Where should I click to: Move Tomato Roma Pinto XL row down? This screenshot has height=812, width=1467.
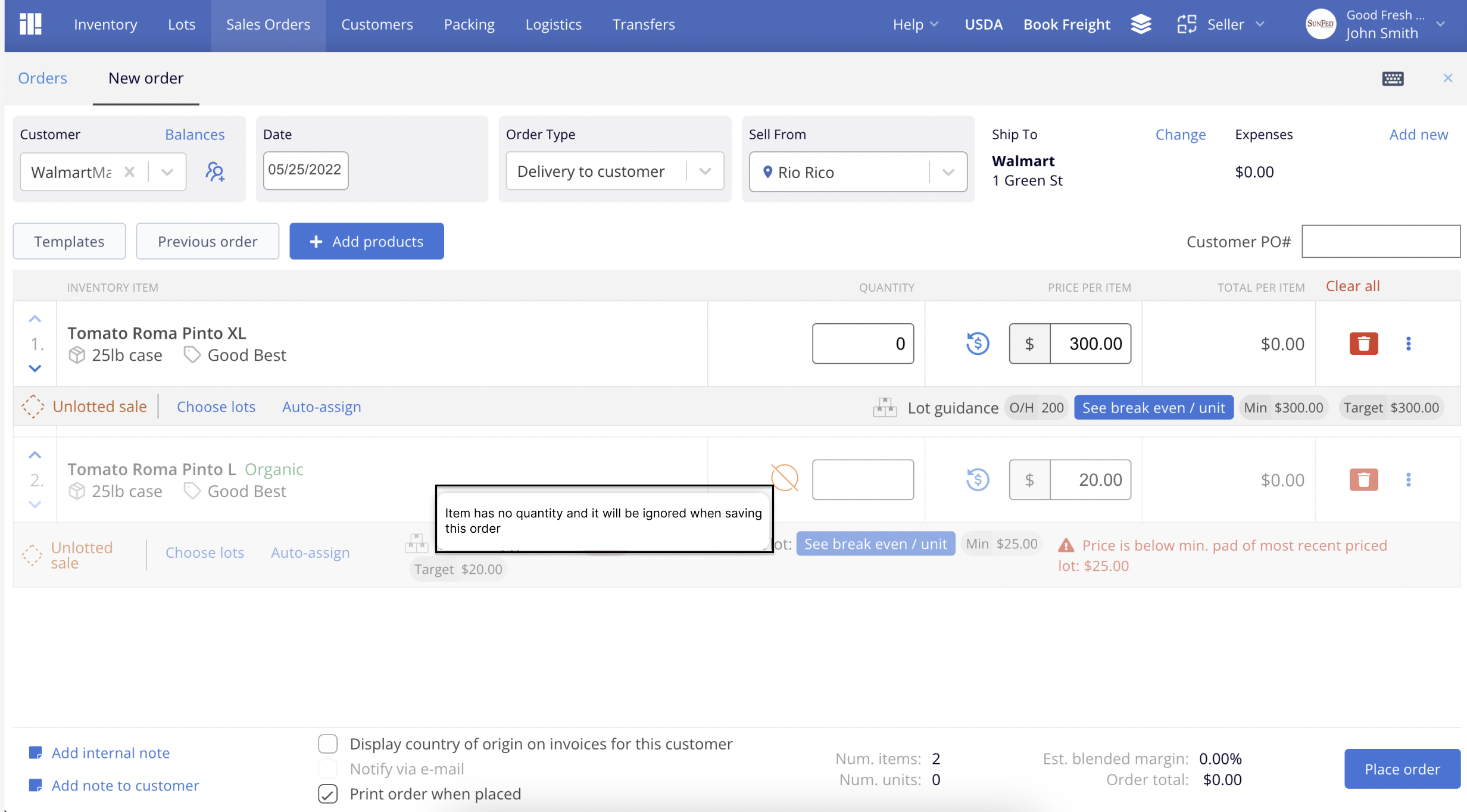35,368
